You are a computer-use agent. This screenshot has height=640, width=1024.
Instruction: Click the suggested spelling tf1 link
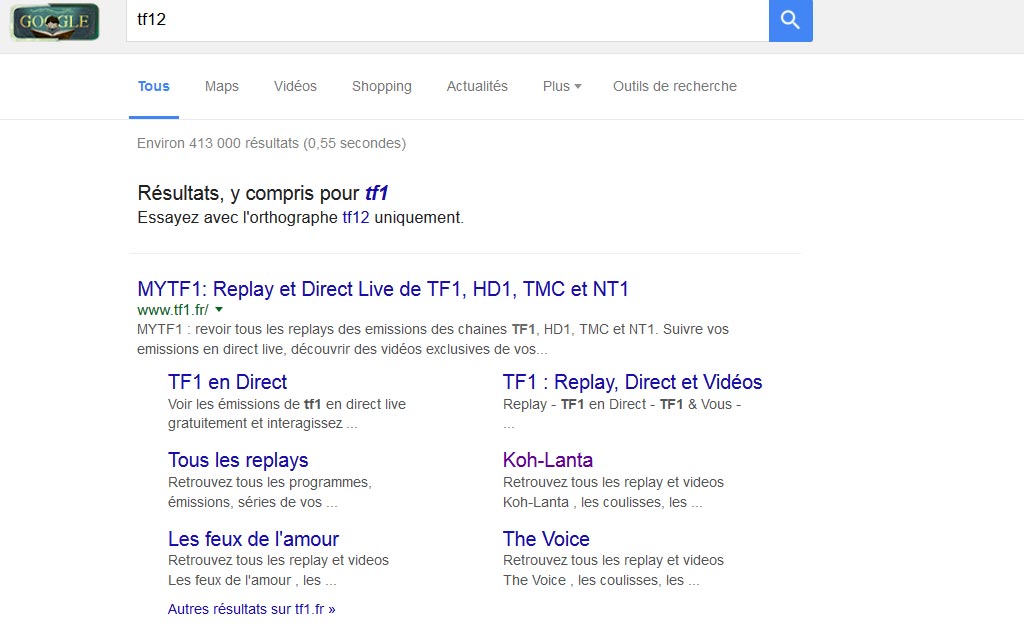376,193
